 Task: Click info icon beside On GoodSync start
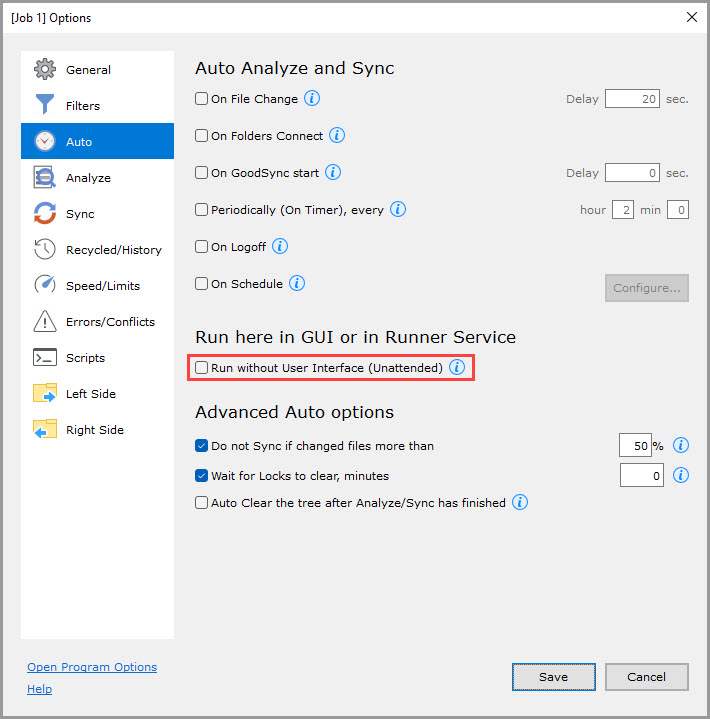333,172
